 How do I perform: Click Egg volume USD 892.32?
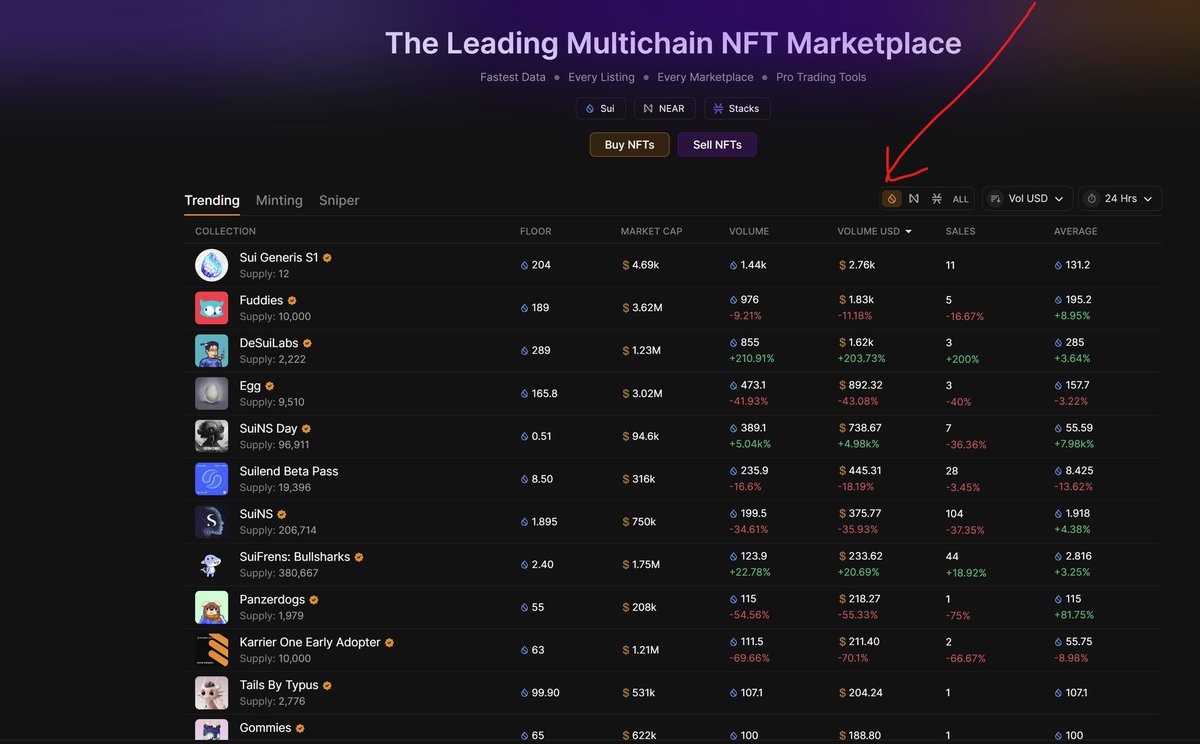point(867,386)
